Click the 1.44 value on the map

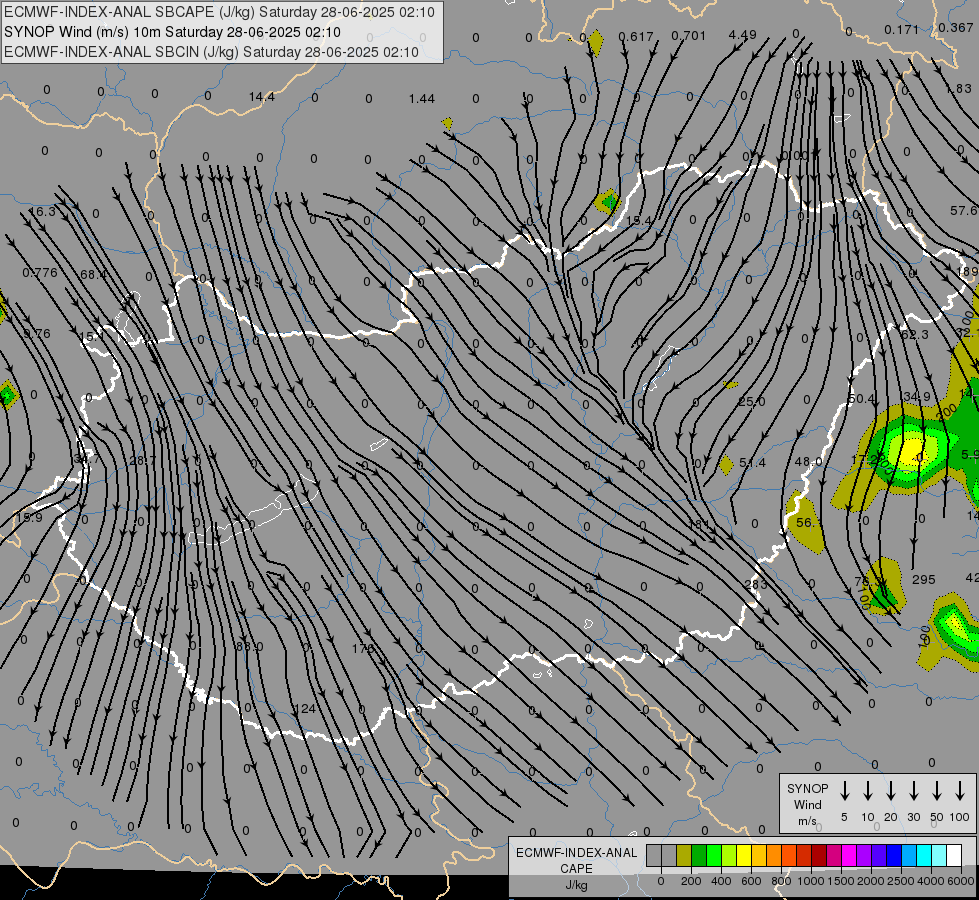point(422,99)
